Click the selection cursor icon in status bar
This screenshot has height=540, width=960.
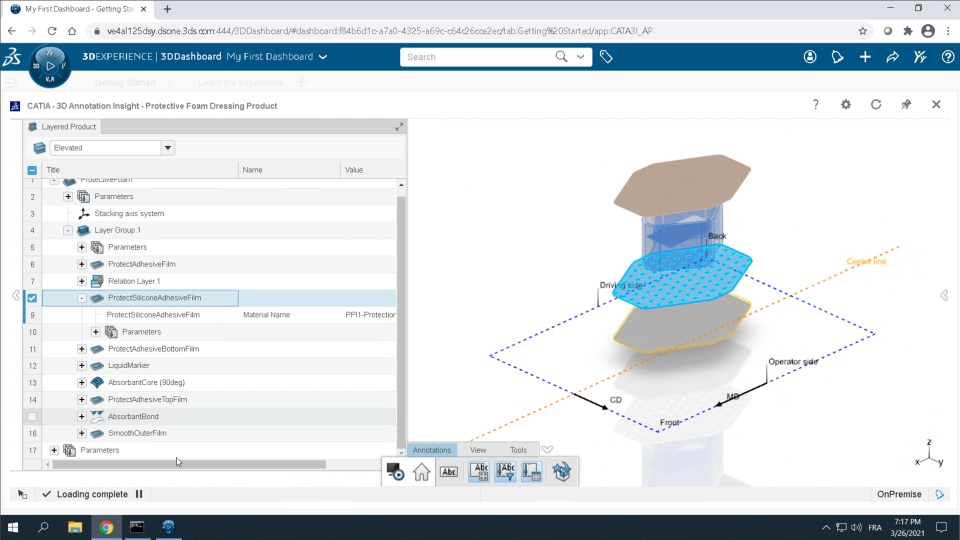click(x=23, y=494)
